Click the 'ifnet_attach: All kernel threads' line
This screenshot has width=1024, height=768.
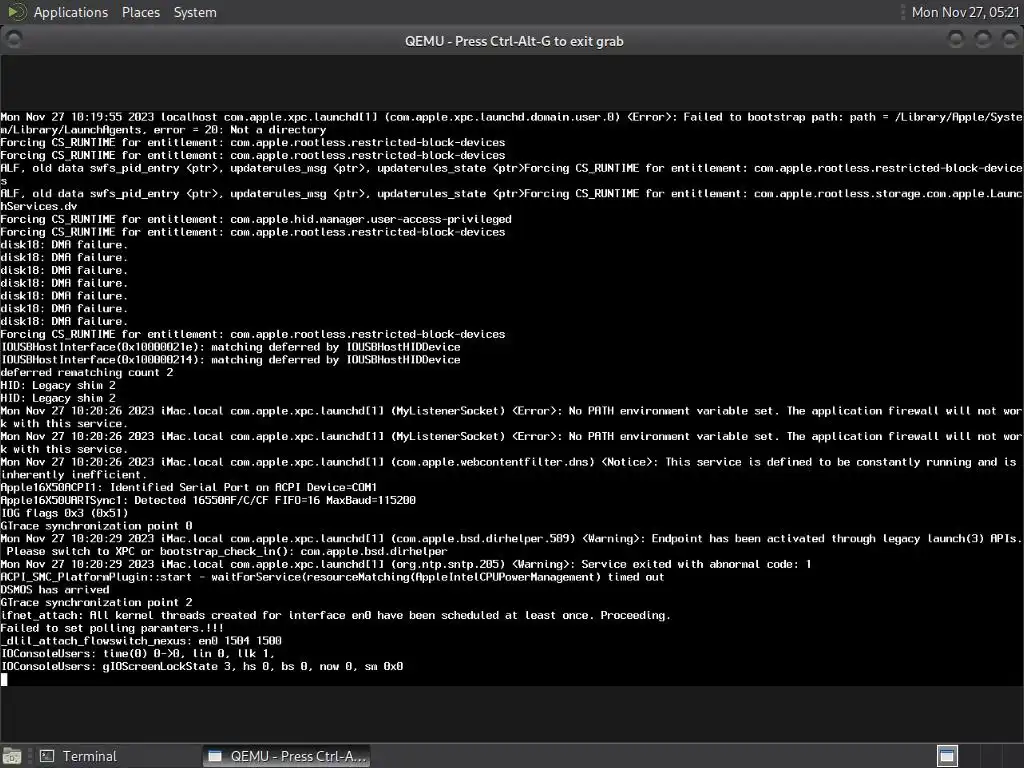click(x=336, y=616)
